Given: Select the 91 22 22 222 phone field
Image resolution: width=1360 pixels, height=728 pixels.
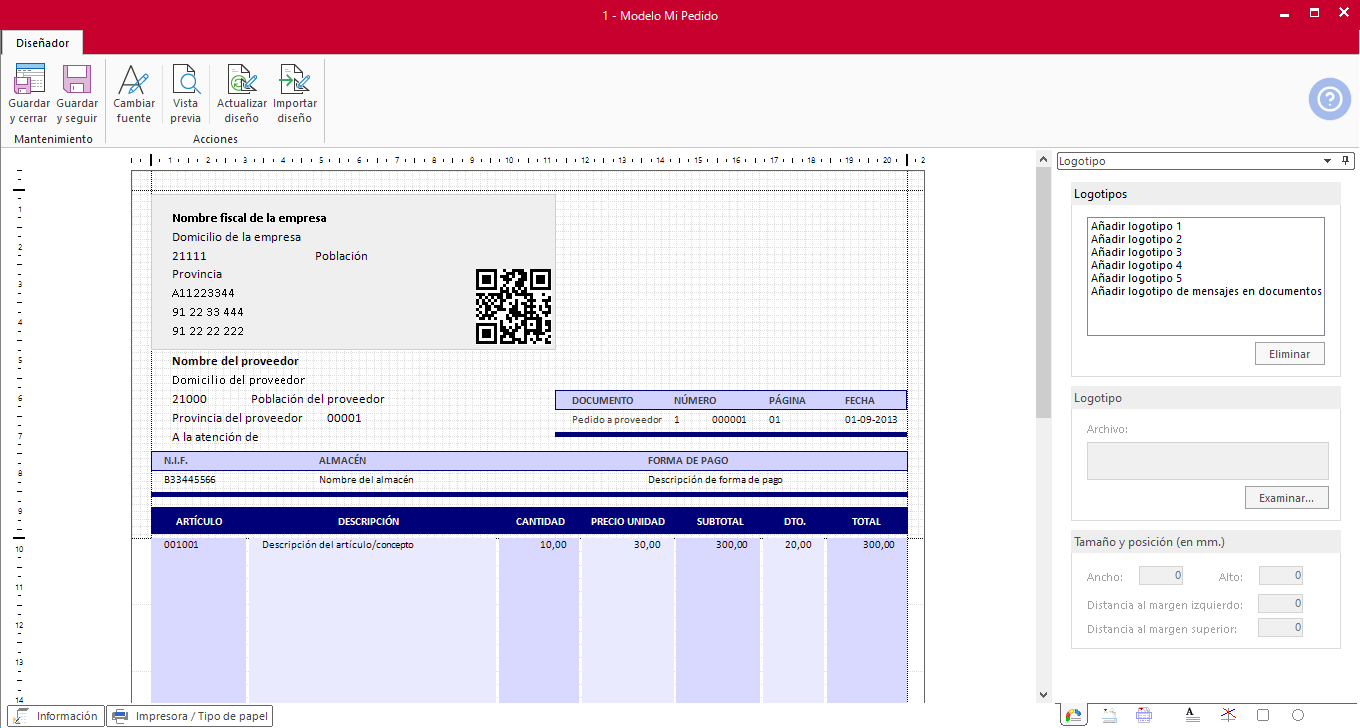Looking at the screenshot, I should (x=208, y=331).
